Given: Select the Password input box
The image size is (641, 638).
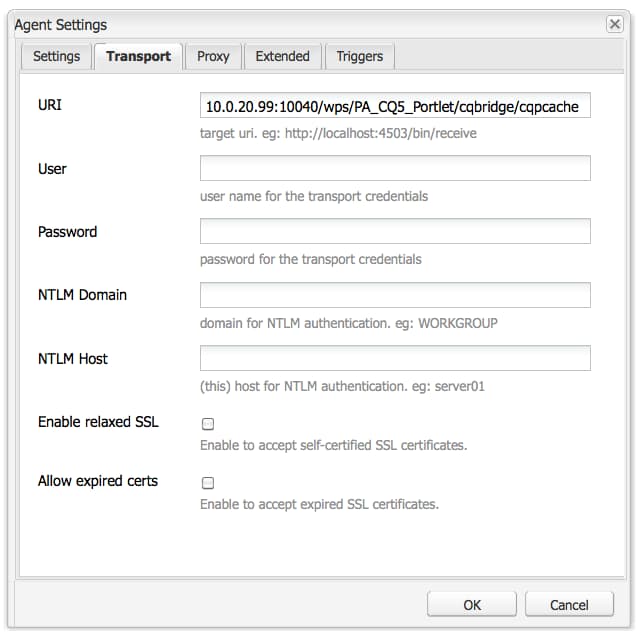Looking at the screenshot, I should pyautogui.click(x=395, y=231).
